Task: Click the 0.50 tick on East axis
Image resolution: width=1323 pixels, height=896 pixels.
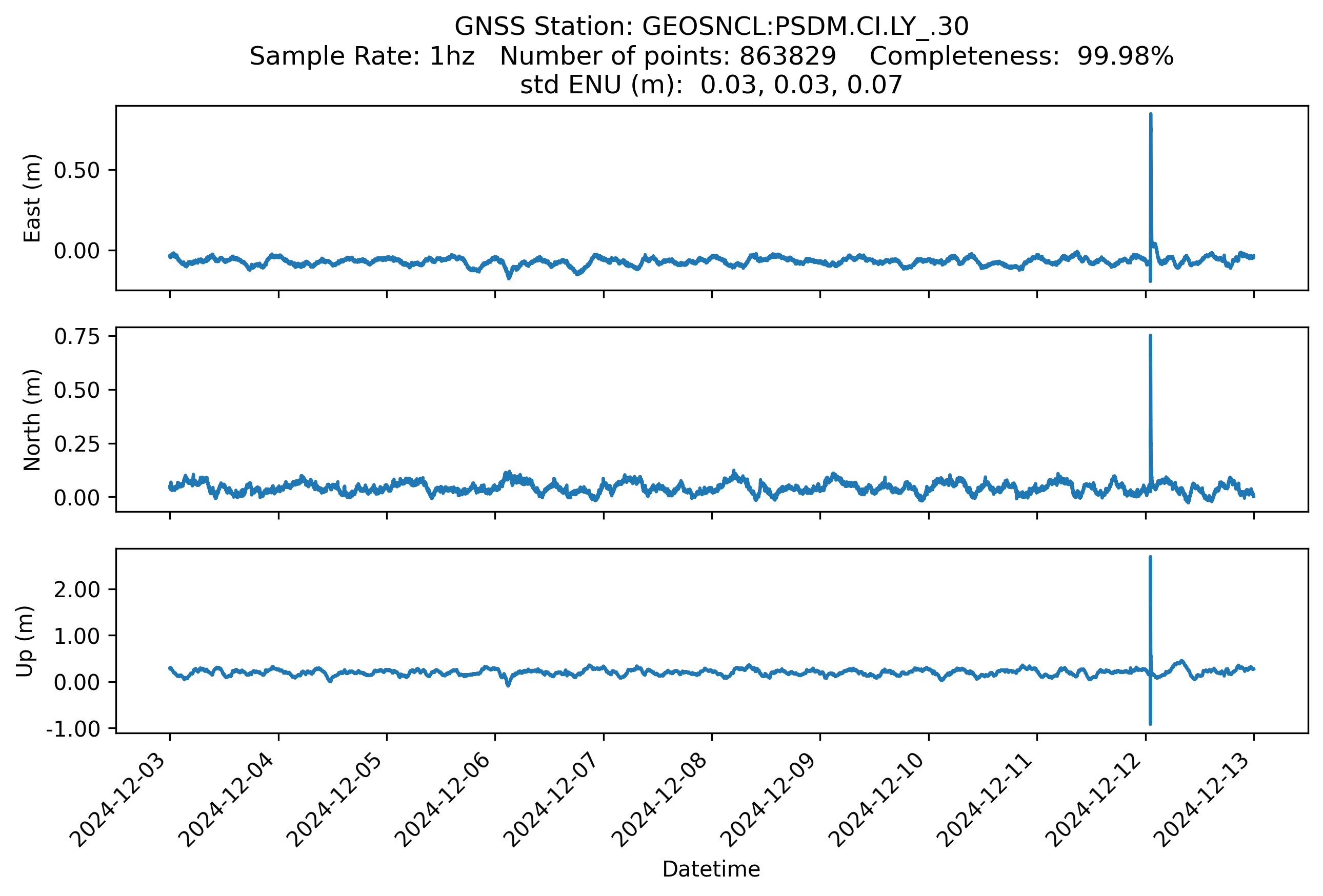Action: pos(76,170)
